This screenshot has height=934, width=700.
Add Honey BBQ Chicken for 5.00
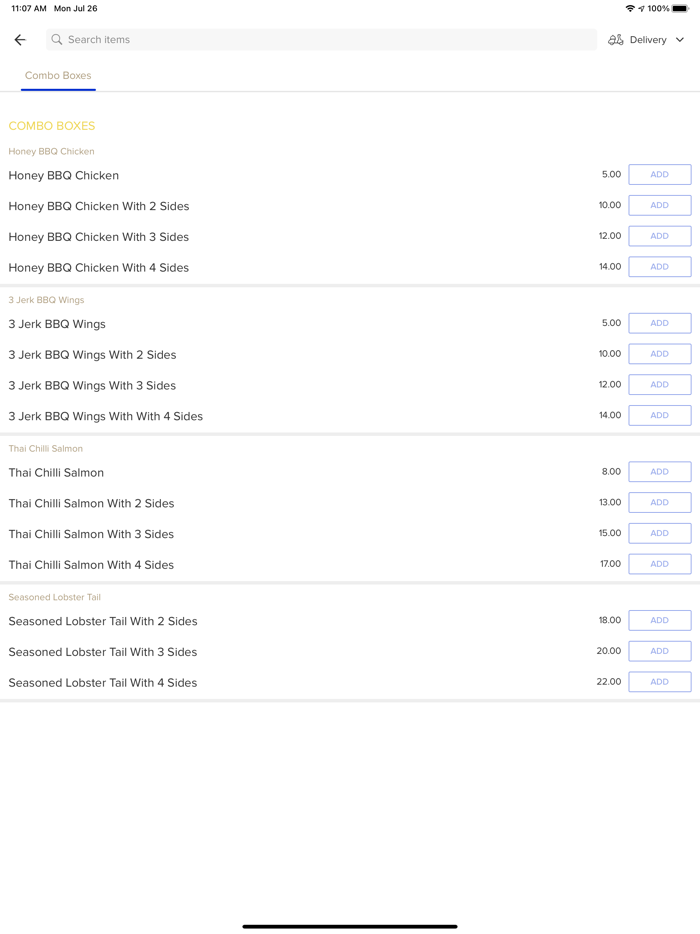[659, 175]
